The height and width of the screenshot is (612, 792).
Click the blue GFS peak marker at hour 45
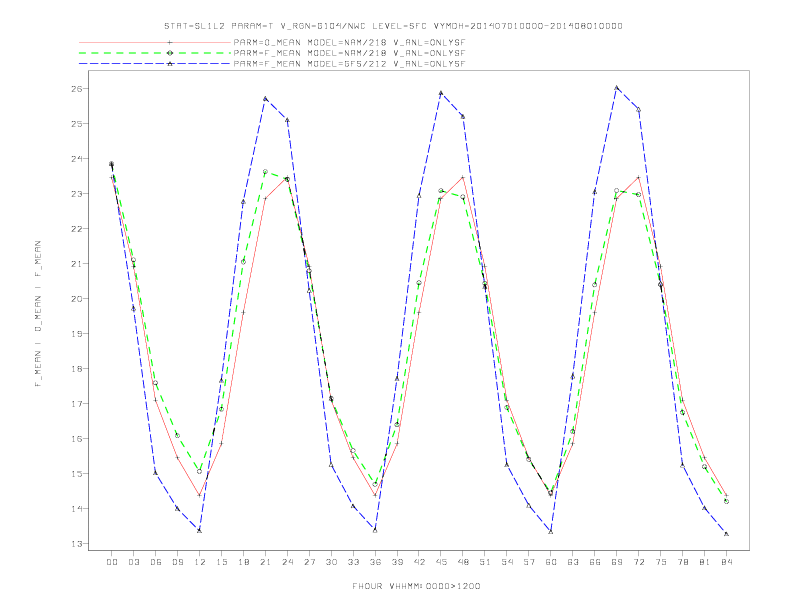point(441,93)
